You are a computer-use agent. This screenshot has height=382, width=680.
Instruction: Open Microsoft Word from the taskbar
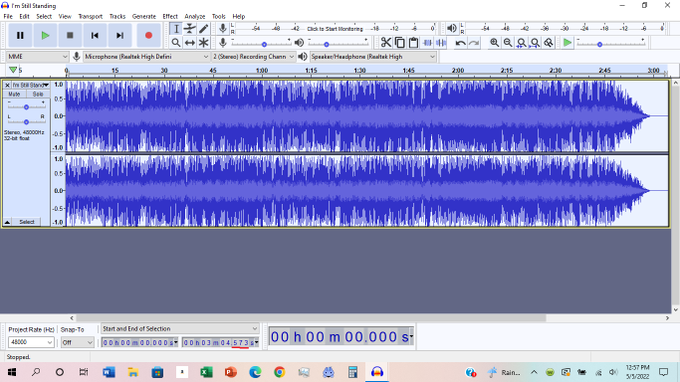point(109,372)
